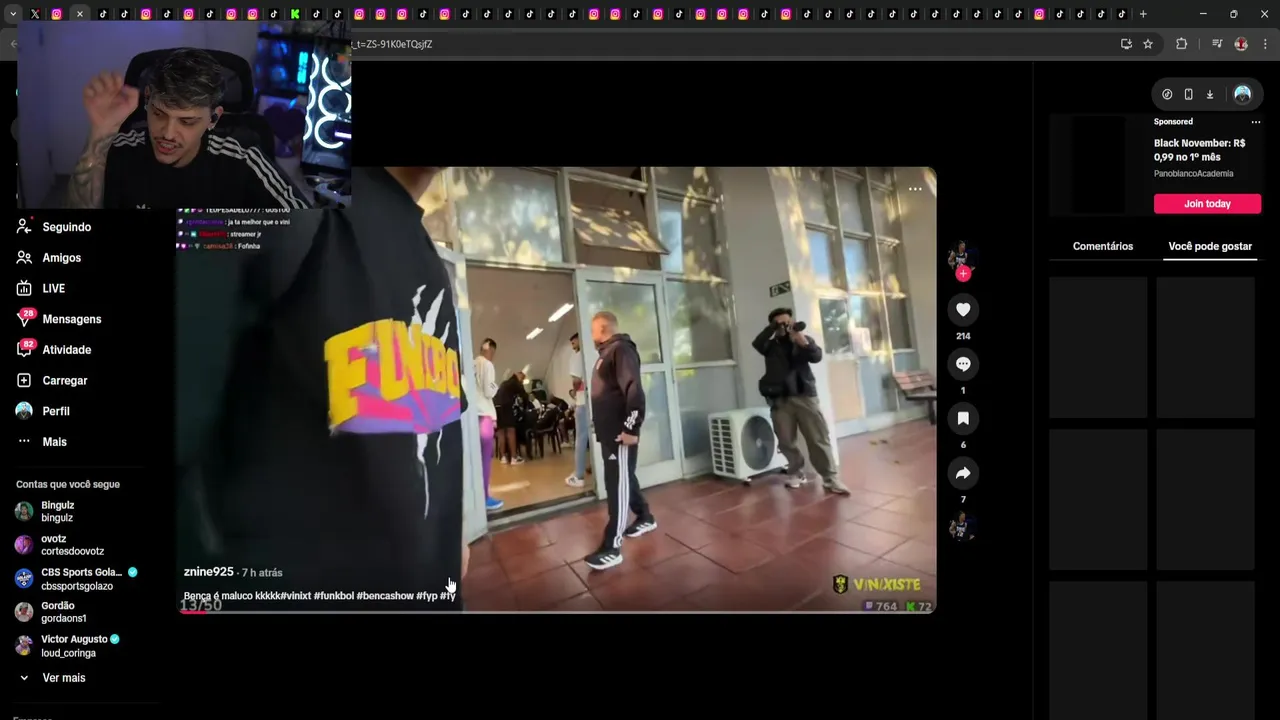Open the TikTok account avatar menu

(1242, 94)
